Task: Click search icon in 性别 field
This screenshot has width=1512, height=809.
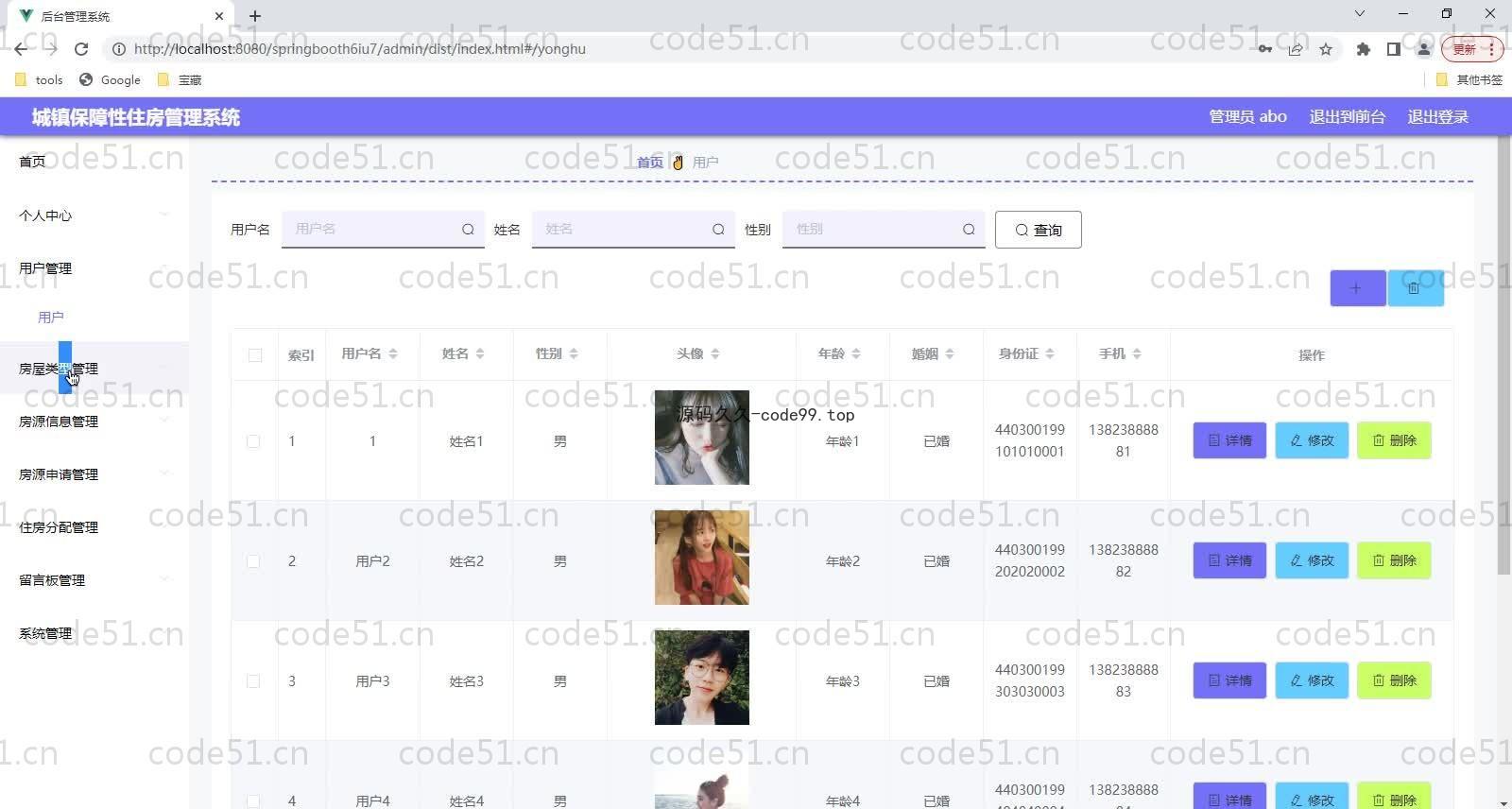Action: [969, 230]
